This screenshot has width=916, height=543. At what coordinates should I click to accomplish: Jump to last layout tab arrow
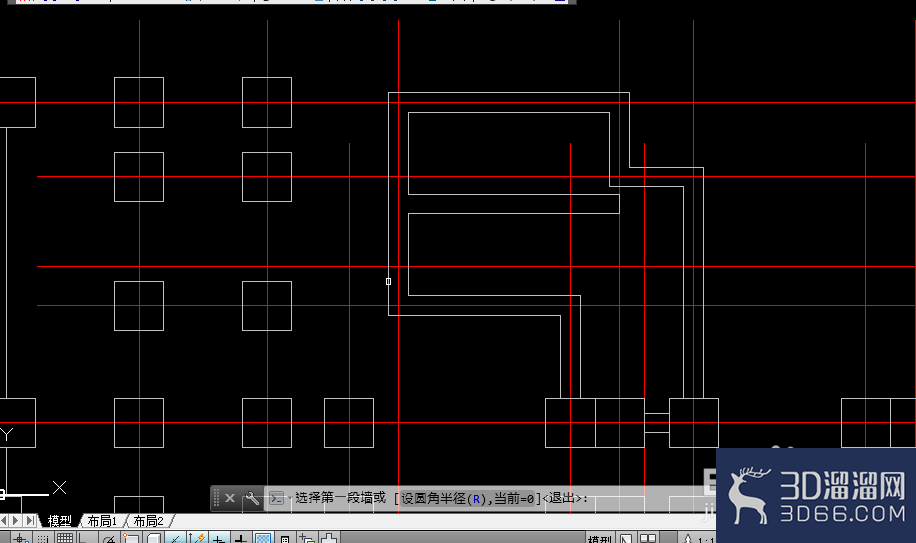[x=30, y=521]
